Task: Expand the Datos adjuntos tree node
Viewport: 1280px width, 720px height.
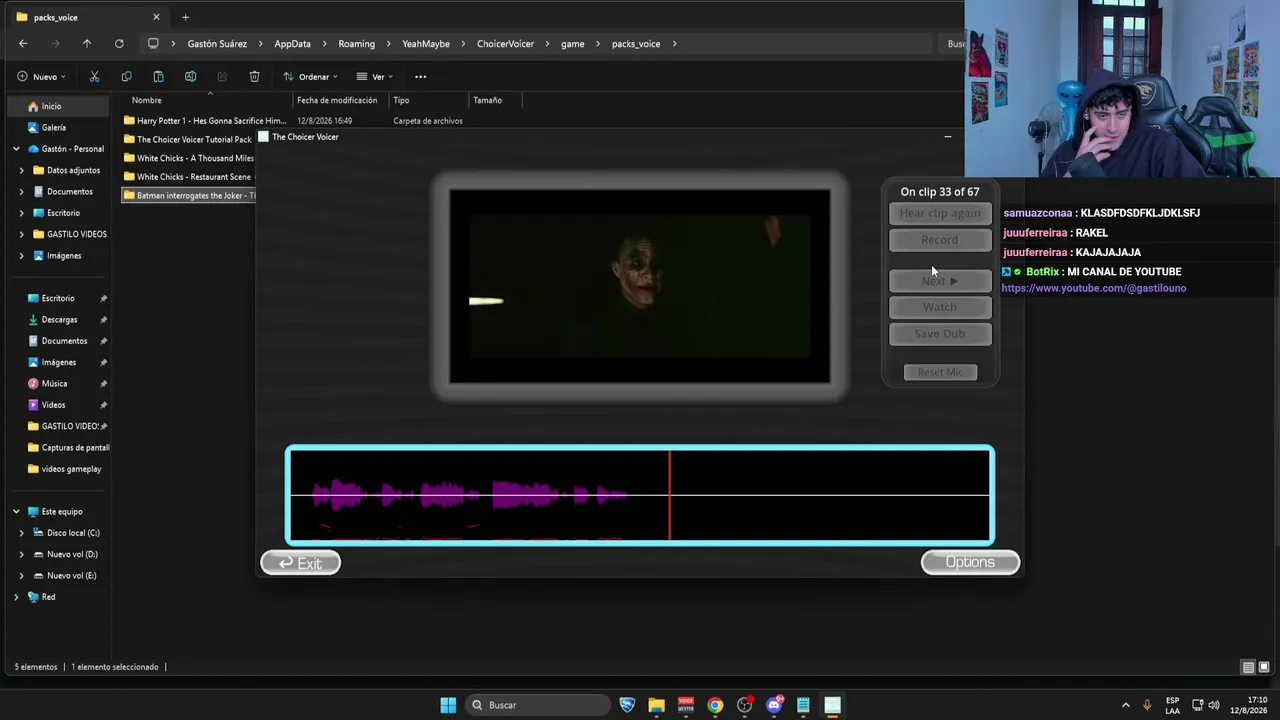Action: click(22, 170)
